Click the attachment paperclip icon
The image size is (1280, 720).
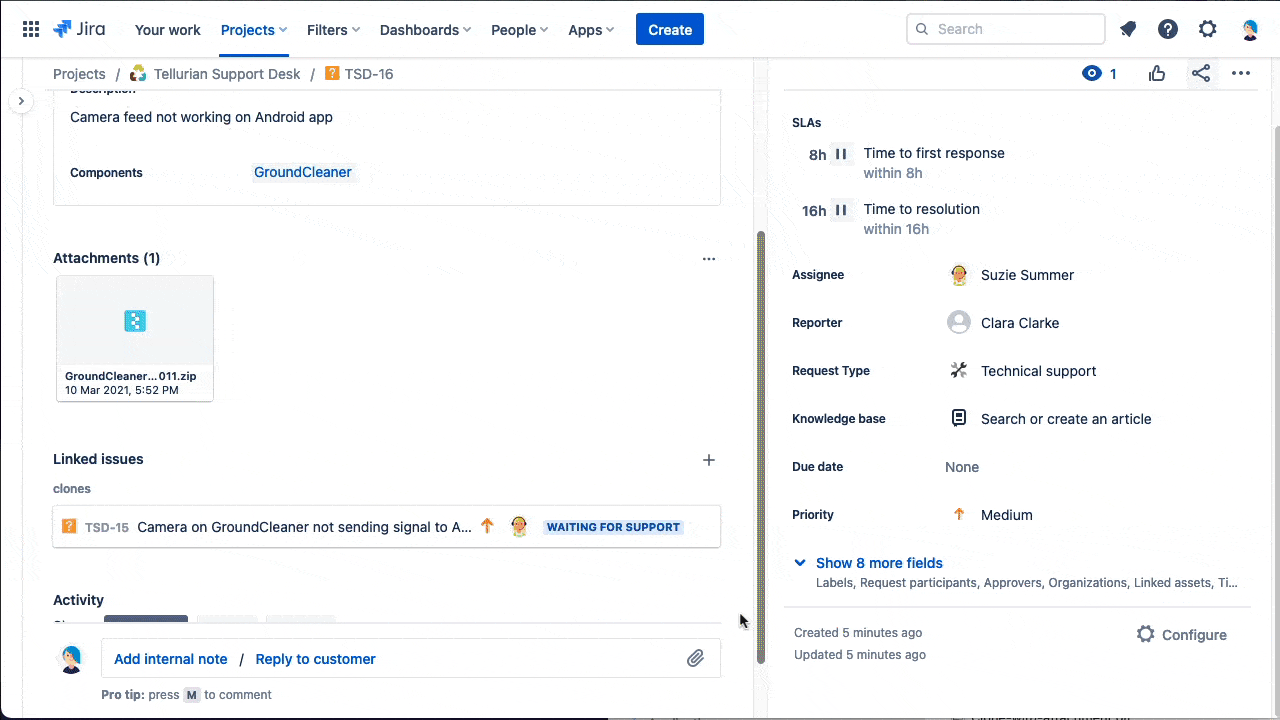click(695, 658)
